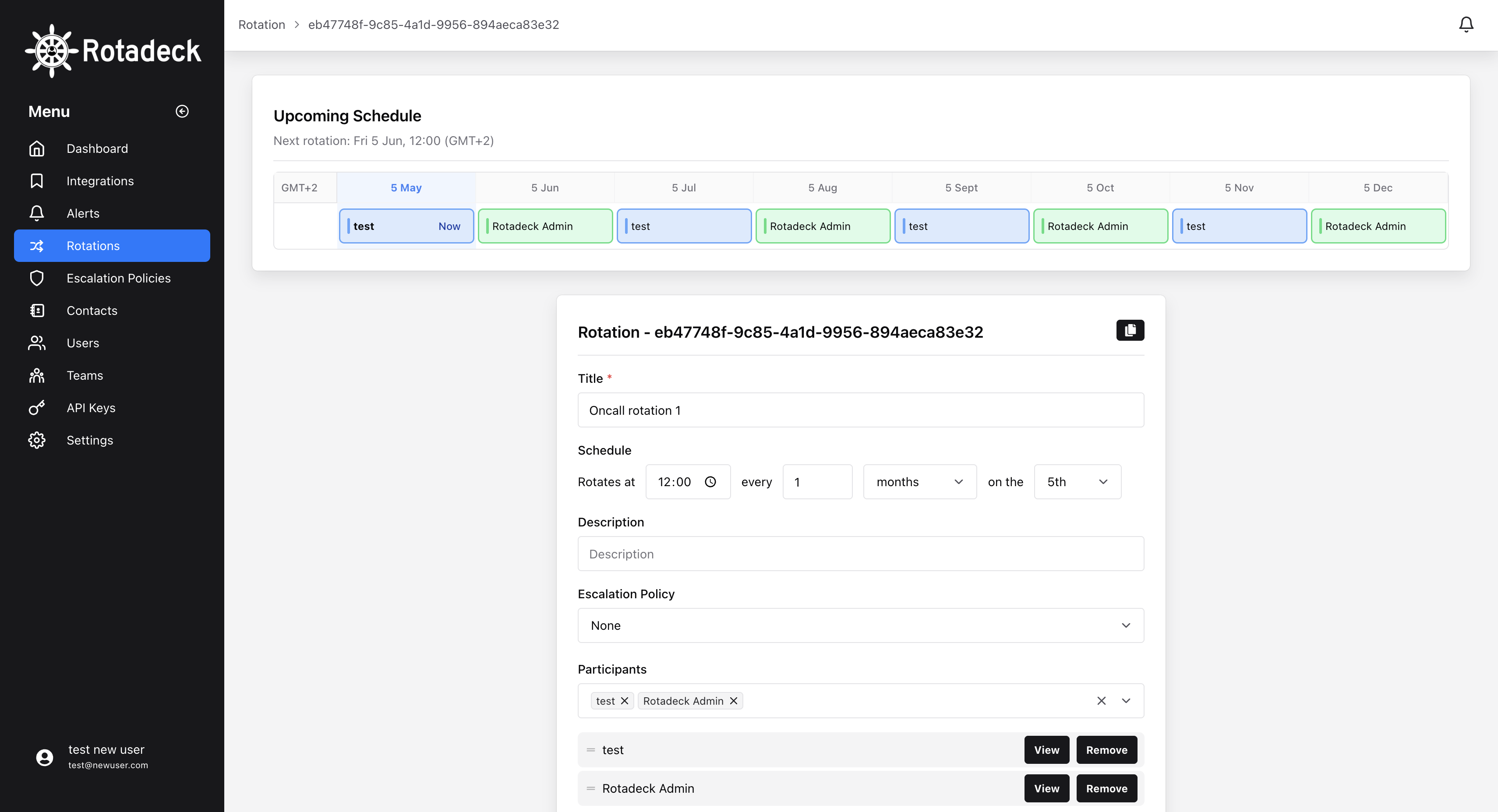Collapse the sidebar menu arrow icon
This screenshot has width=1498, height=812.
[182, 111]
